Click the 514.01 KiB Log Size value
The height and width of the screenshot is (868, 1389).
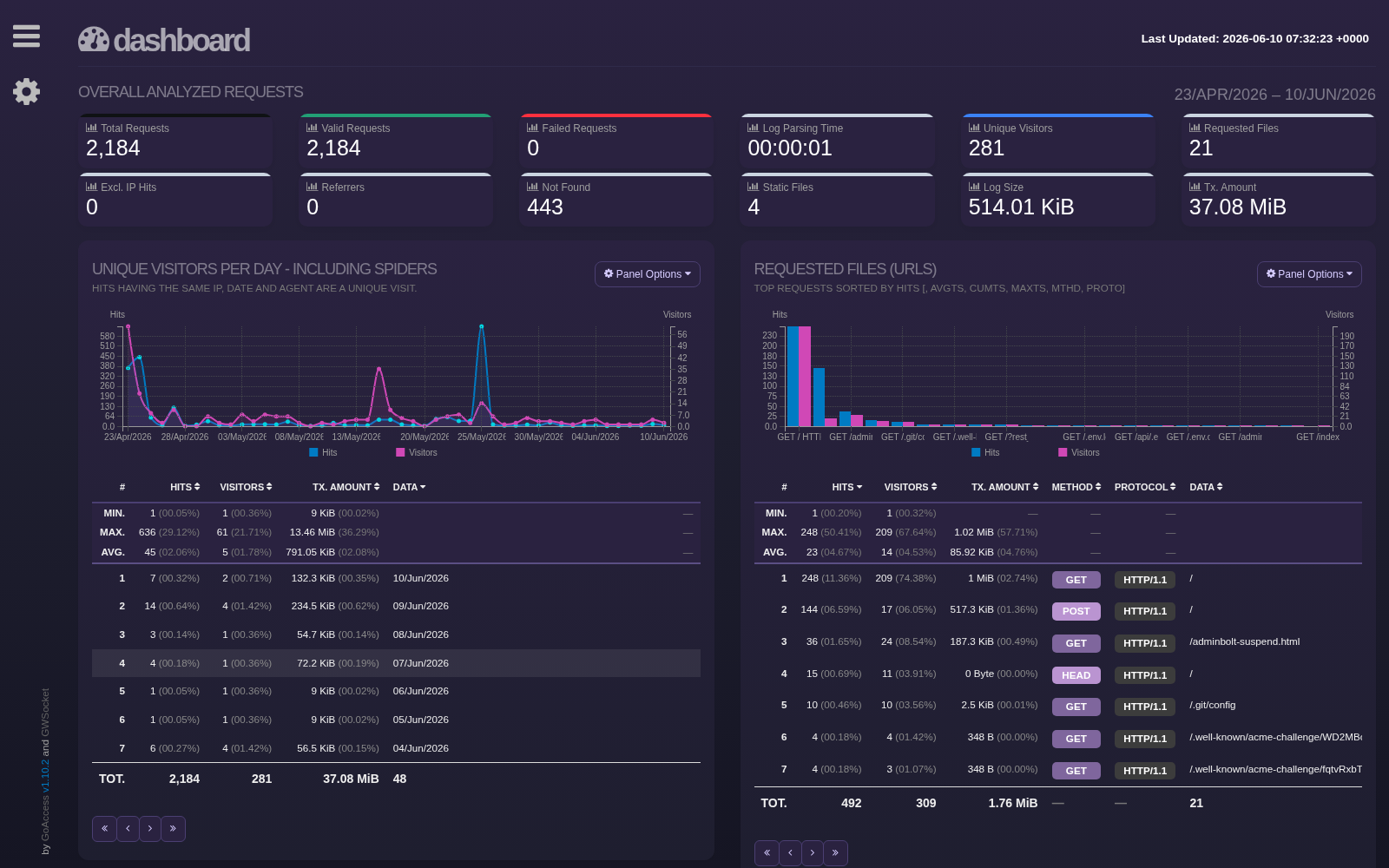coord(1021,207)
